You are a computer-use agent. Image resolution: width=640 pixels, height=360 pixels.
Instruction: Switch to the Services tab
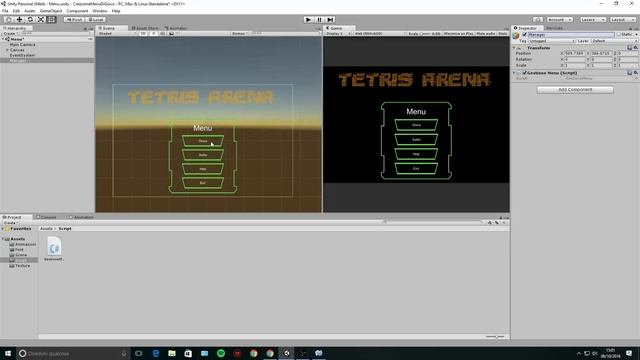pyautogui.click(x=555, y=28)
